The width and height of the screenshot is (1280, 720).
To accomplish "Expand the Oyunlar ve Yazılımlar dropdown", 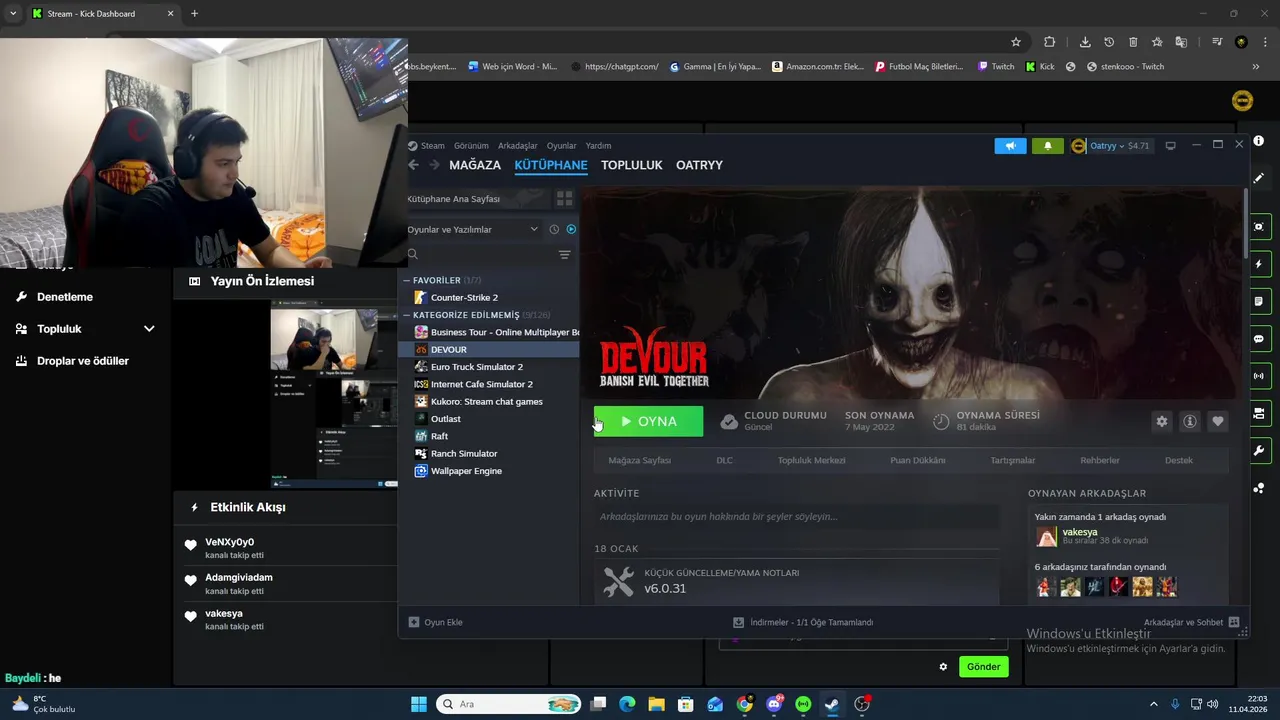I will click(474, 229).
